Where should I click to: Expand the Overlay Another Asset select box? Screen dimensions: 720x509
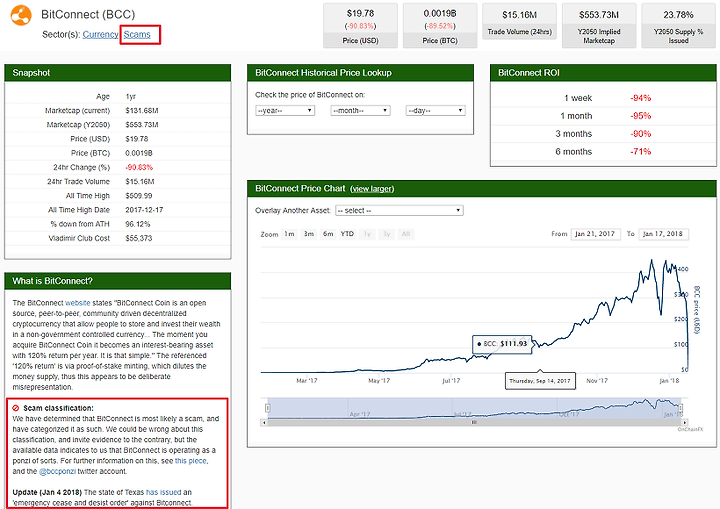point(399,210)
